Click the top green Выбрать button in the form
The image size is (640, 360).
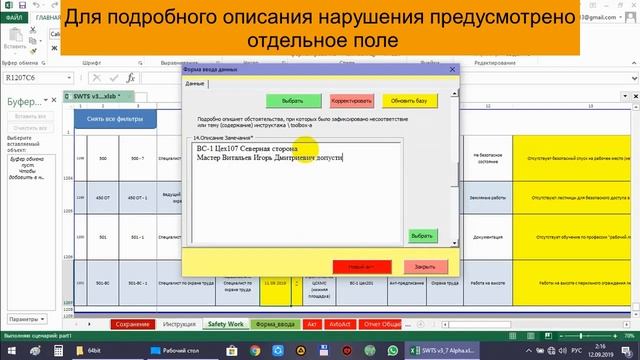(293, 101)
